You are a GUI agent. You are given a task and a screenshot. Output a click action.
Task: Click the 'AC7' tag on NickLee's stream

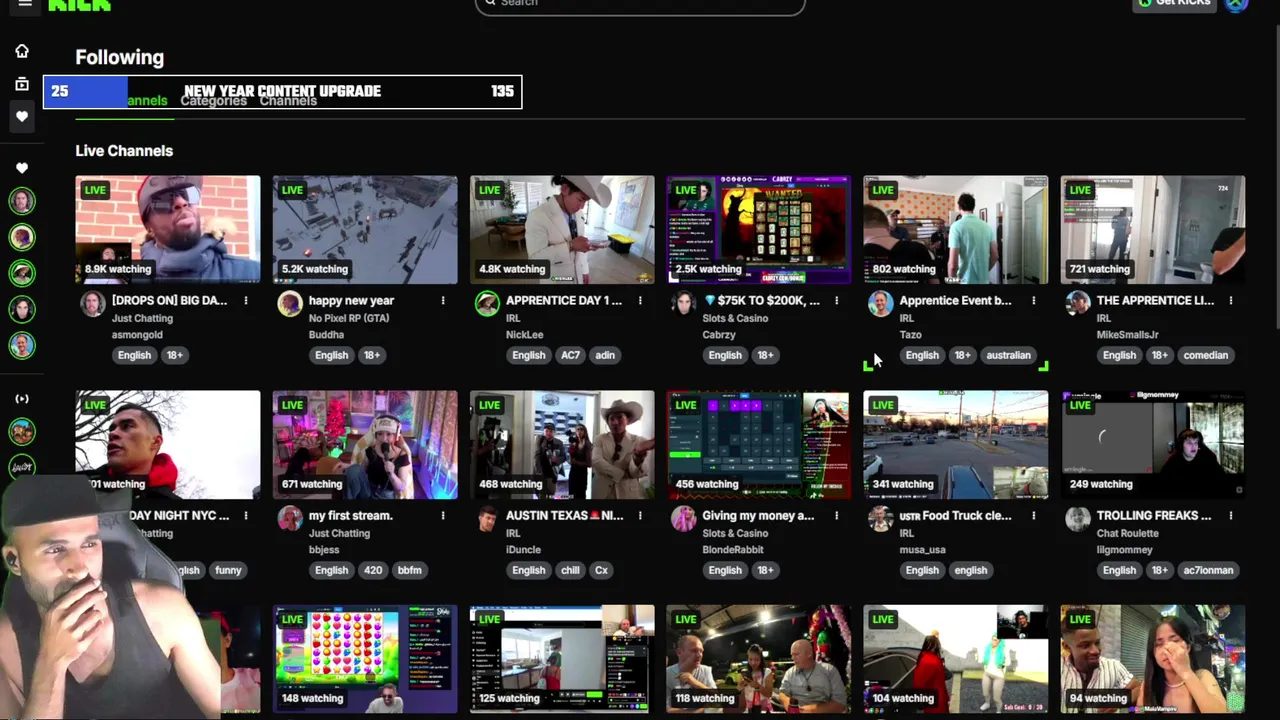pos(570,355)
